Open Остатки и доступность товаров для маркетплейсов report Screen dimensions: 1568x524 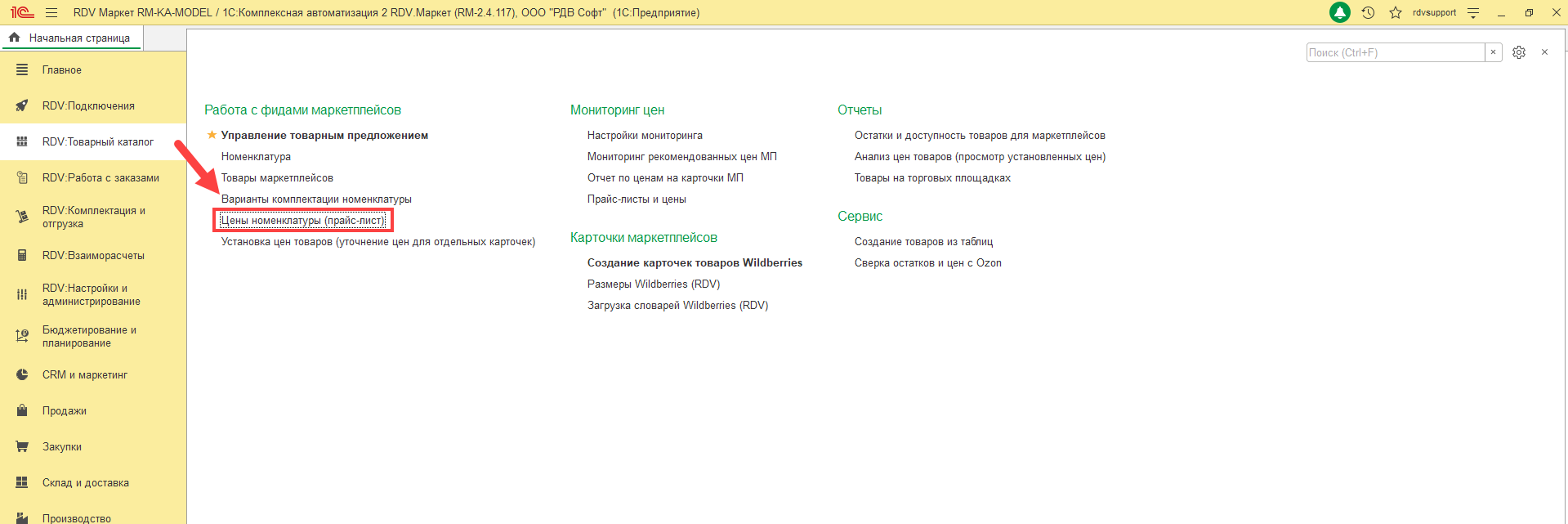980,136
